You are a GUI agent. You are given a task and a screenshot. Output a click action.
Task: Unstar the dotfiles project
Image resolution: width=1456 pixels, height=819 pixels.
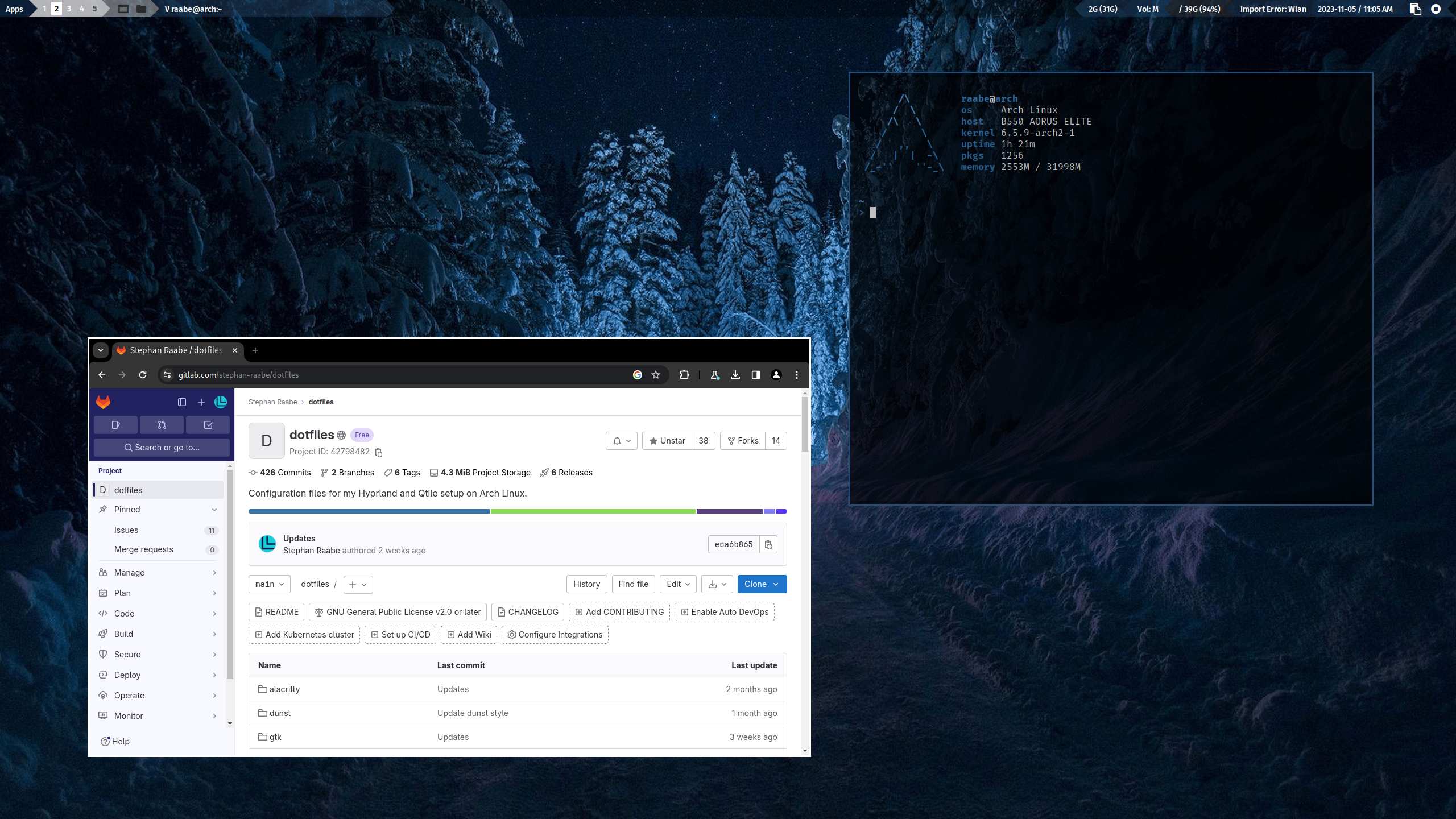click(x=667, y=441)
